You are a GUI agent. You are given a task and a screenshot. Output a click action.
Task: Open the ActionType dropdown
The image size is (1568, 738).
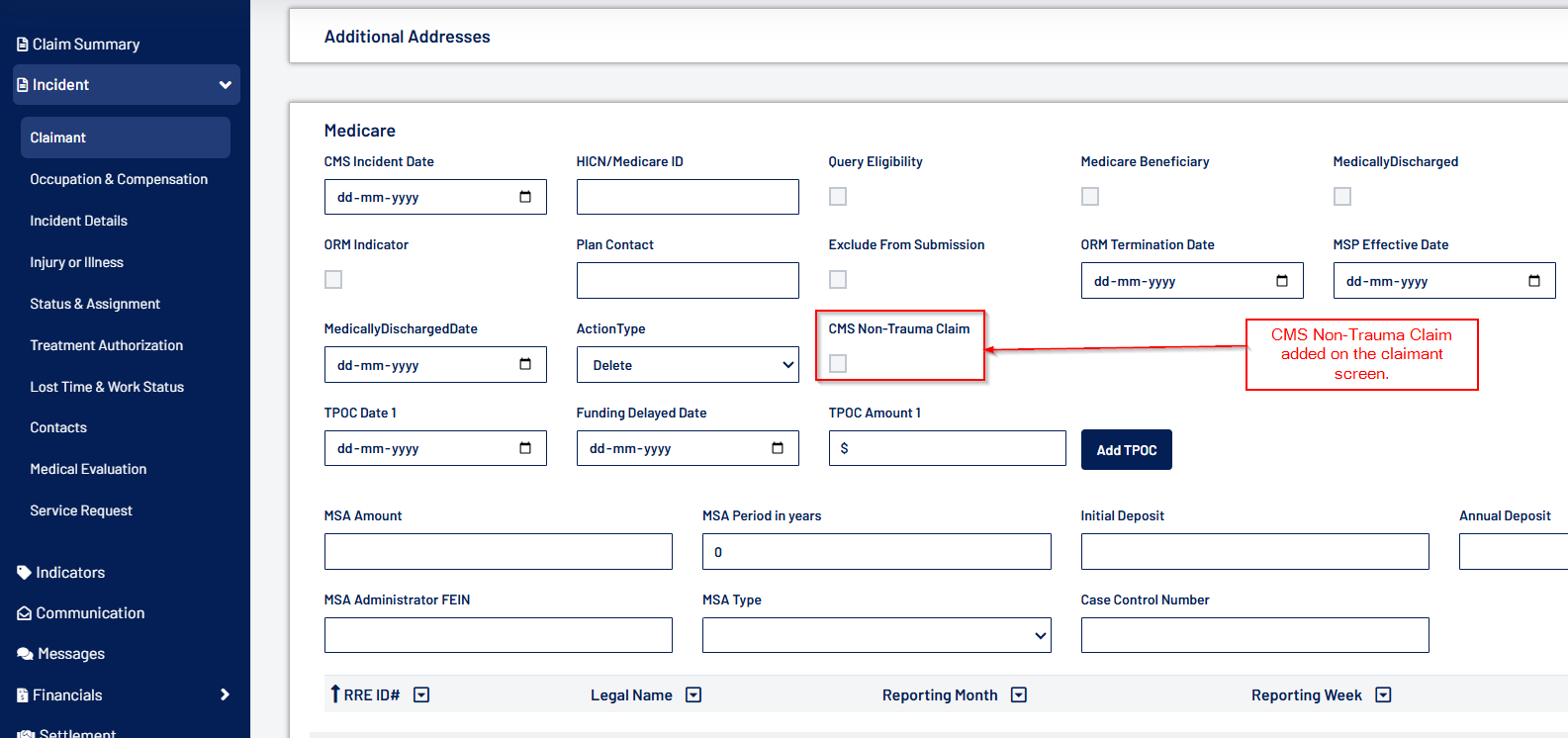[688, 365]
